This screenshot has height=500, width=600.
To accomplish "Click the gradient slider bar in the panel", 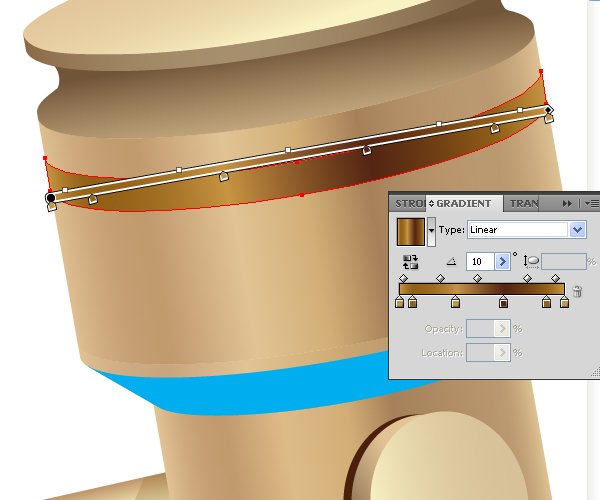I will pyautogui.click(x=482, y=289).
